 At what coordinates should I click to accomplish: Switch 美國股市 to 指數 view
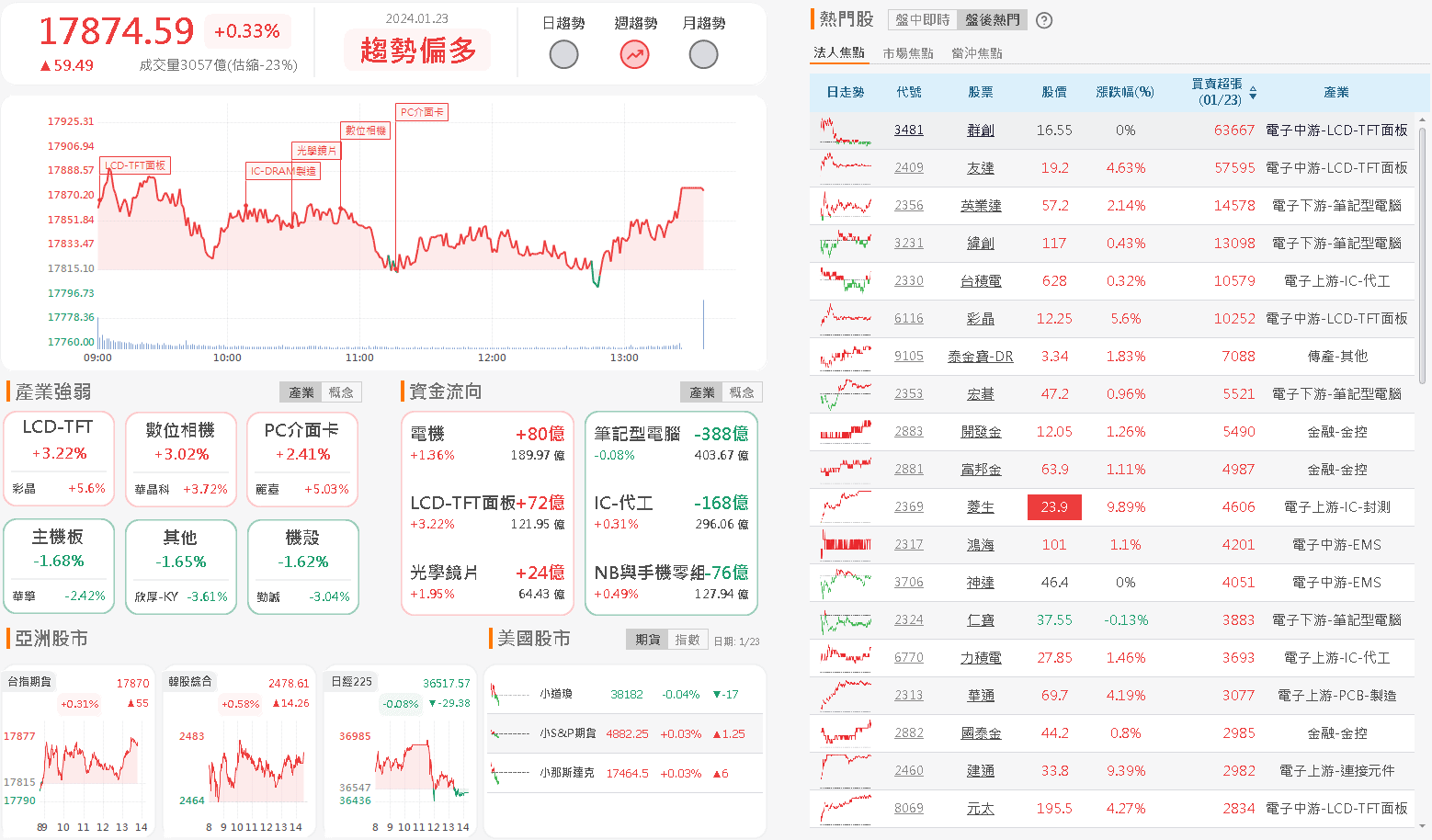click(x=688, y=640)
